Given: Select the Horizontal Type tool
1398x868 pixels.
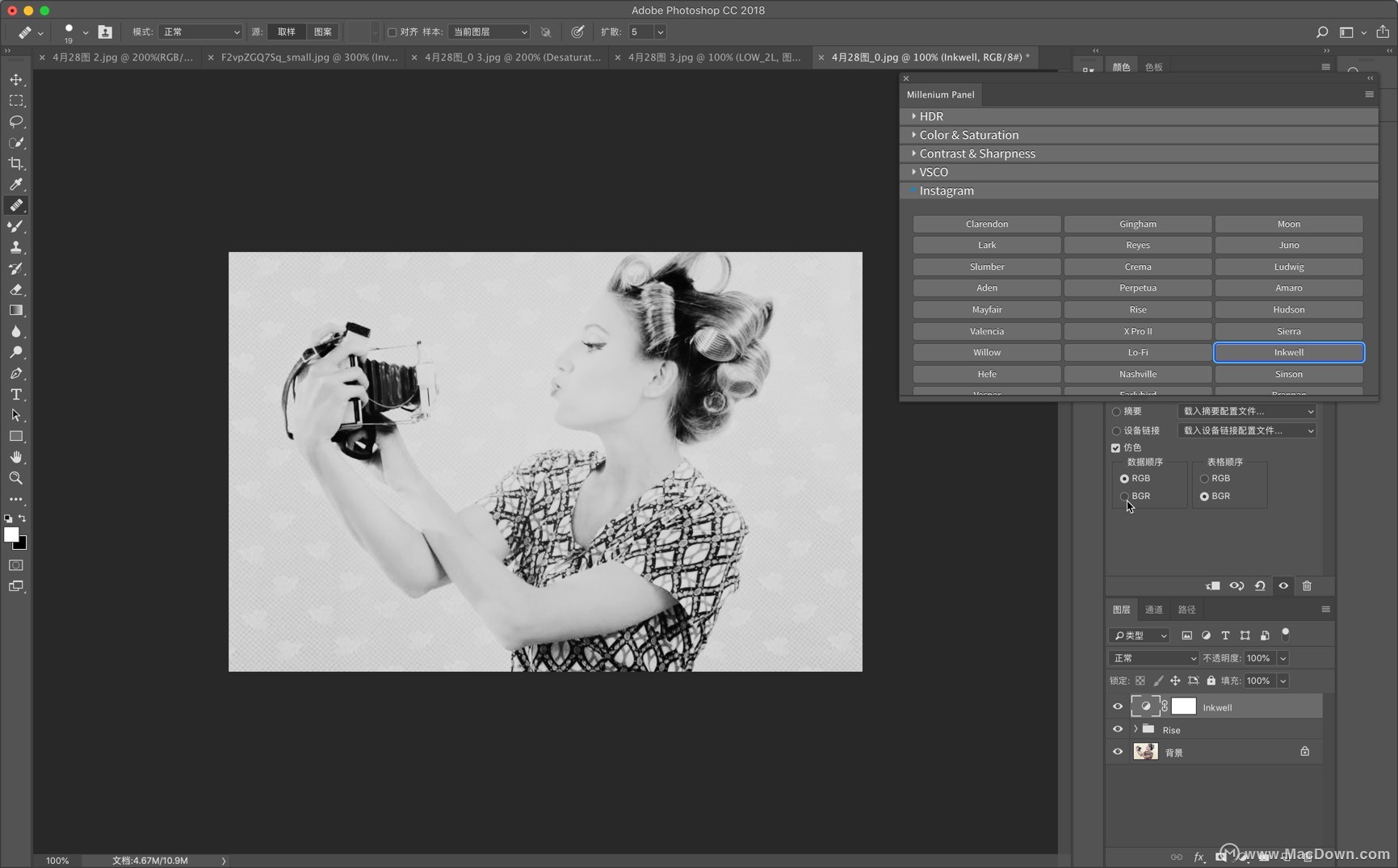Looking at the screenshot, I should [x=16, y=395].
